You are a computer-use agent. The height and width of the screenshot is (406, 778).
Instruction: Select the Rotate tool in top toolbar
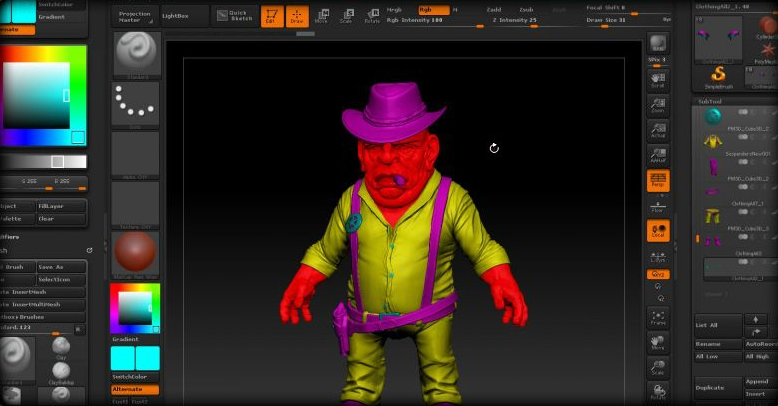coord(372,16)
